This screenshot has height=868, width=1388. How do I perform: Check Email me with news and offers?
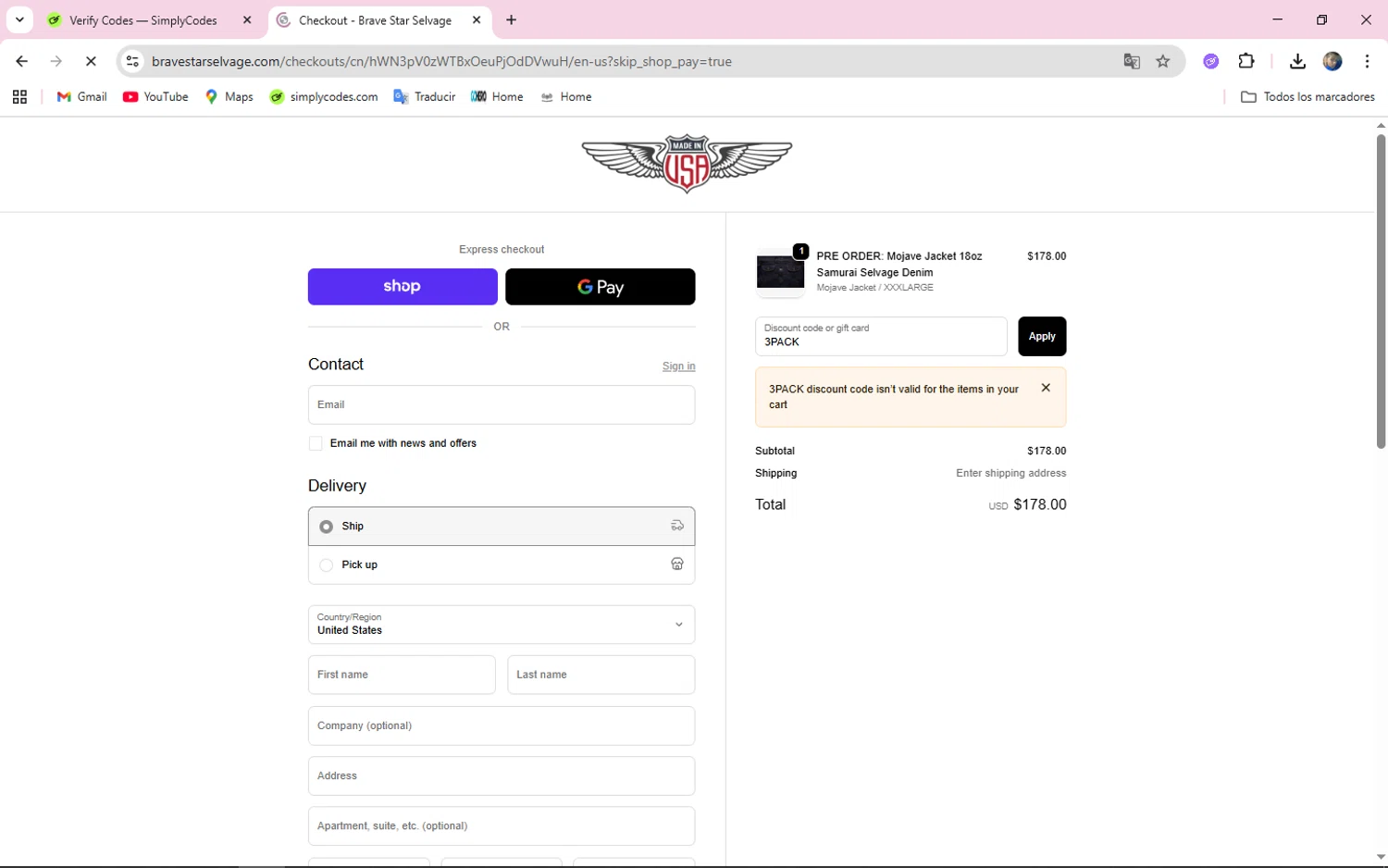316,443
